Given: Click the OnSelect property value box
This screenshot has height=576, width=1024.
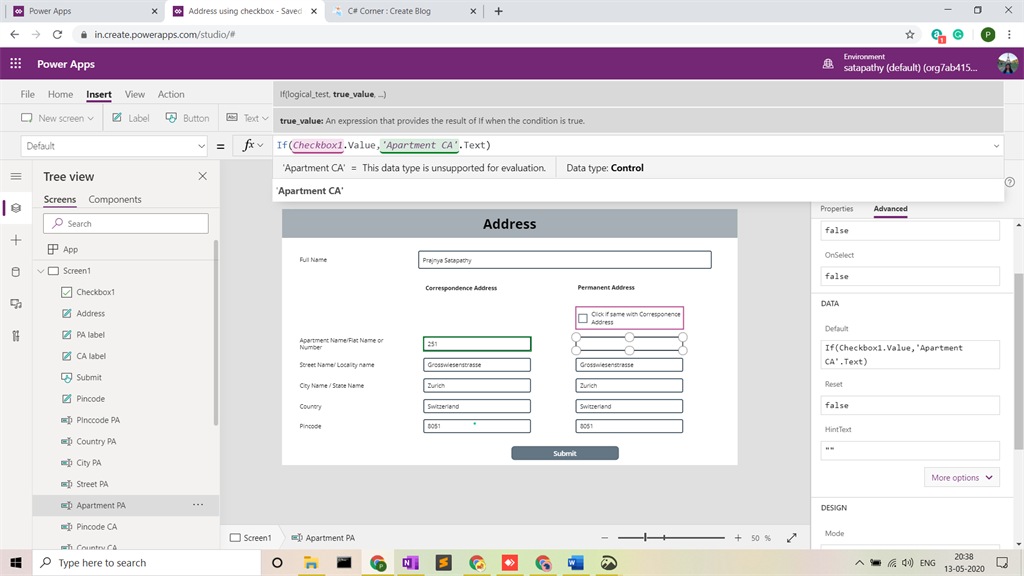Looking at the screenshot, I should (910, 276).
